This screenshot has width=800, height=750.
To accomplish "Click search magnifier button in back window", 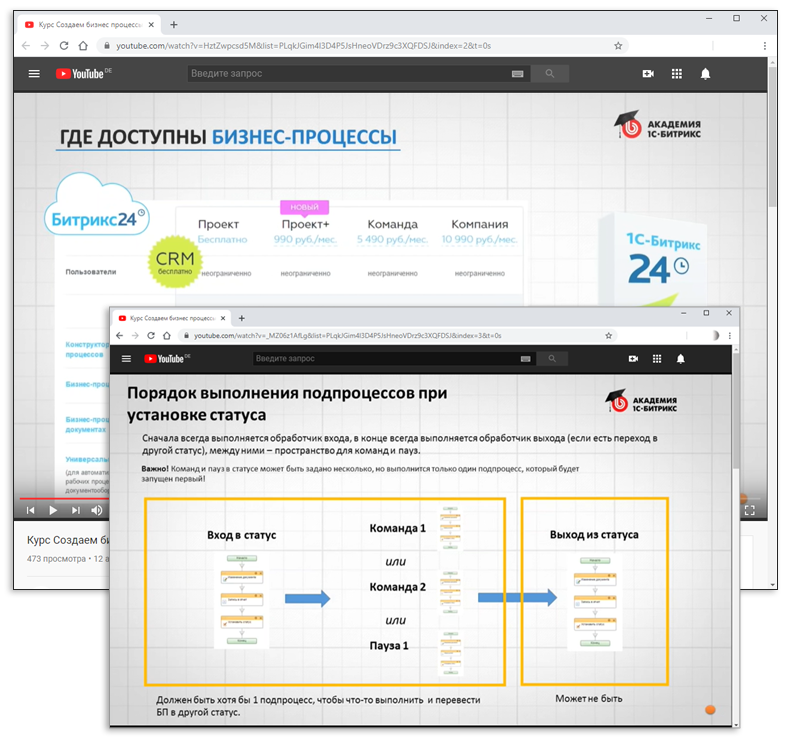I will 549,74.
